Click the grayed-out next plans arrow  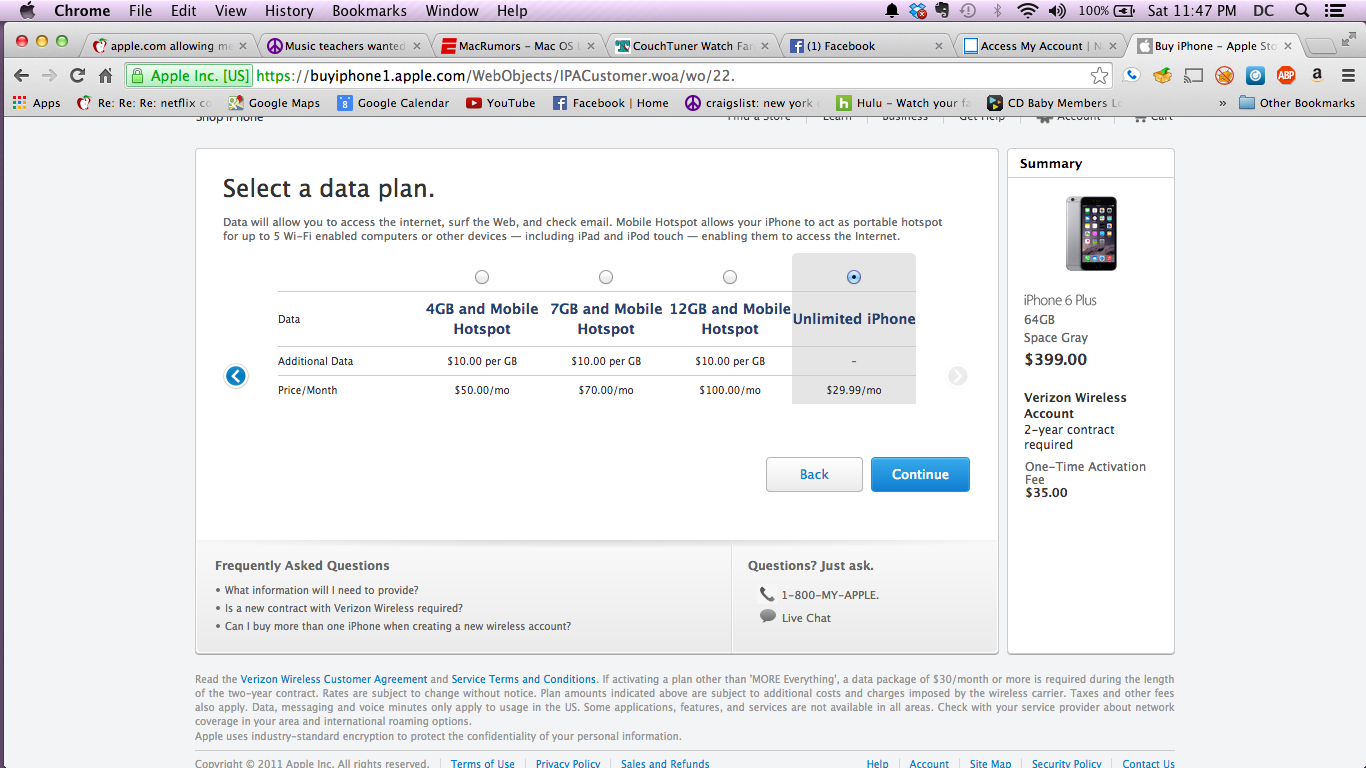click(x=958, y=376)
